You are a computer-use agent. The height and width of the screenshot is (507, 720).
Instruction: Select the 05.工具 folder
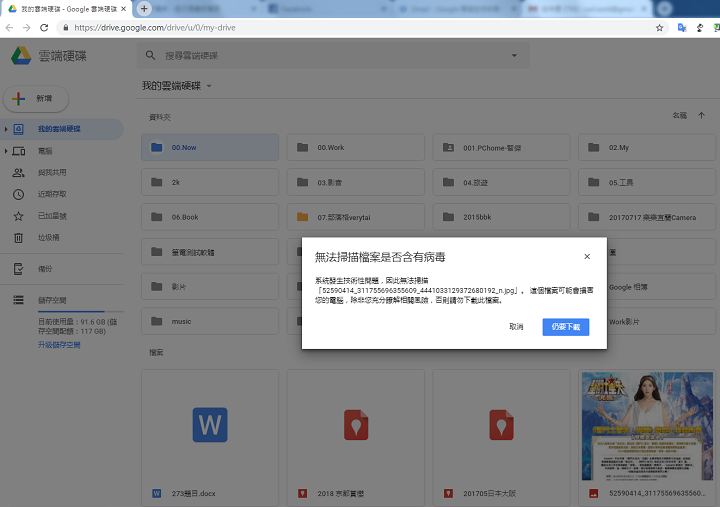click(647, 182)
